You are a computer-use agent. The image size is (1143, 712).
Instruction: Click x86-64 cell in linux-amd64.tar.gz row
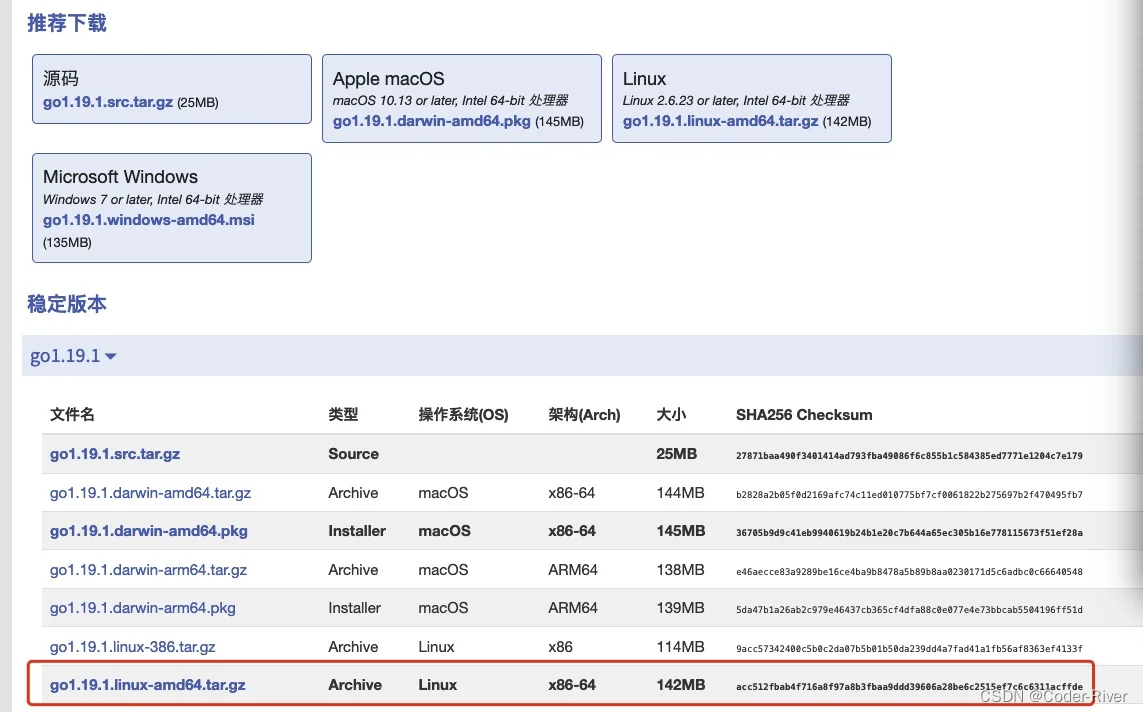pyautogui.click(x=572, y=685)
